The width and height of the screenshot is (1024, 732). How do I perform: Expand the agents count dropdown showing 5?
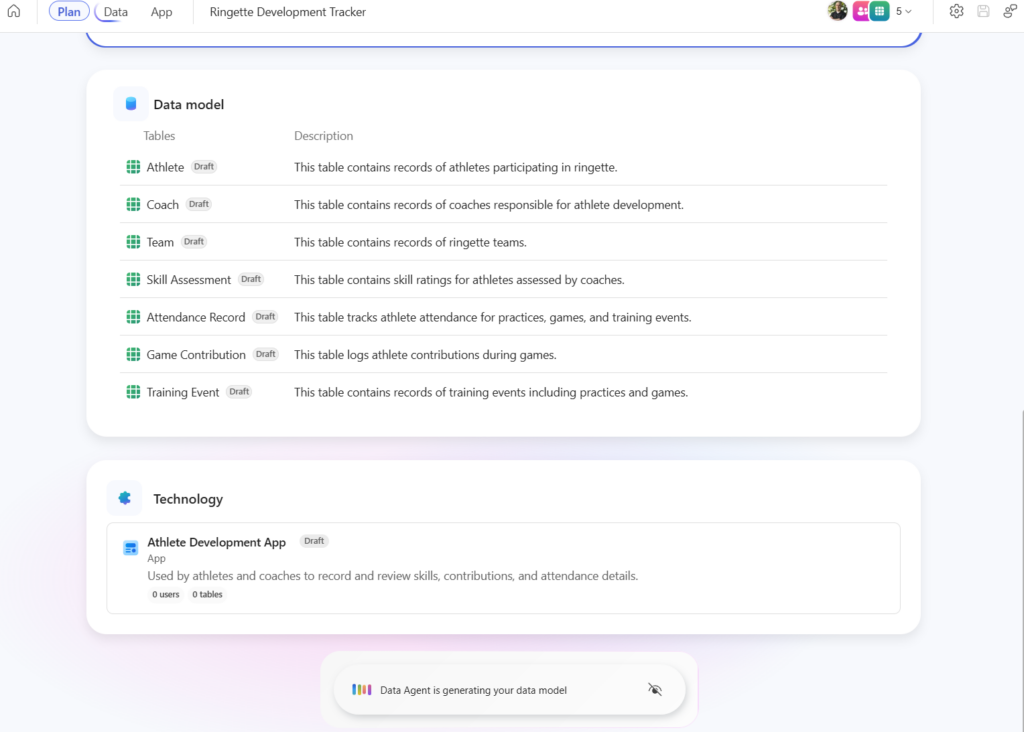point(904,12)
